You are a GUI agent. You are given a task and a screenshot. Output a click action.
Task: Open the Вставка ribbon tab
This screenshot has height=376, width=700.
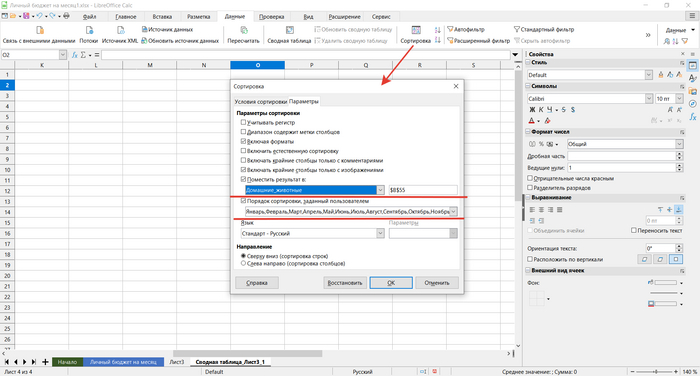pos(162,17)
